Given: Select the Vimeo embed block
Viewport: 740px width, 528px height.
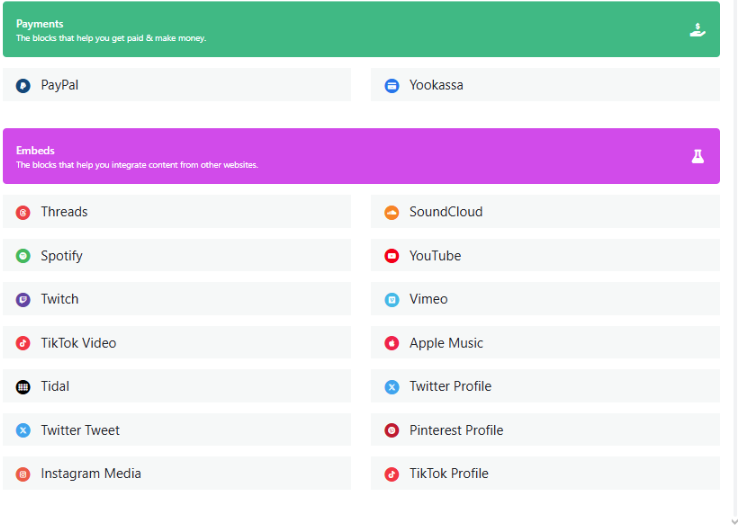Looking at the screenshot, I should [545, 299].
